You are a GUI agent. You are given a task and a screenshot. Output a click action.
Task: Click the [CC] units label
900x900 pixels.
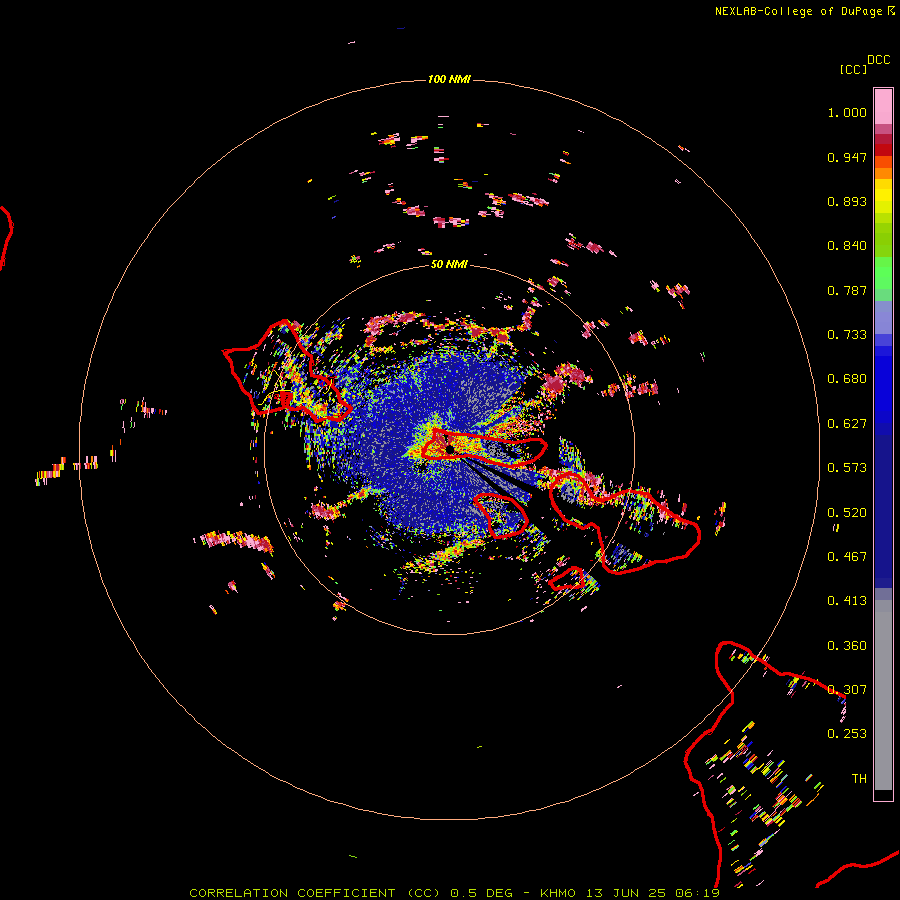click(x=853, y=69)
